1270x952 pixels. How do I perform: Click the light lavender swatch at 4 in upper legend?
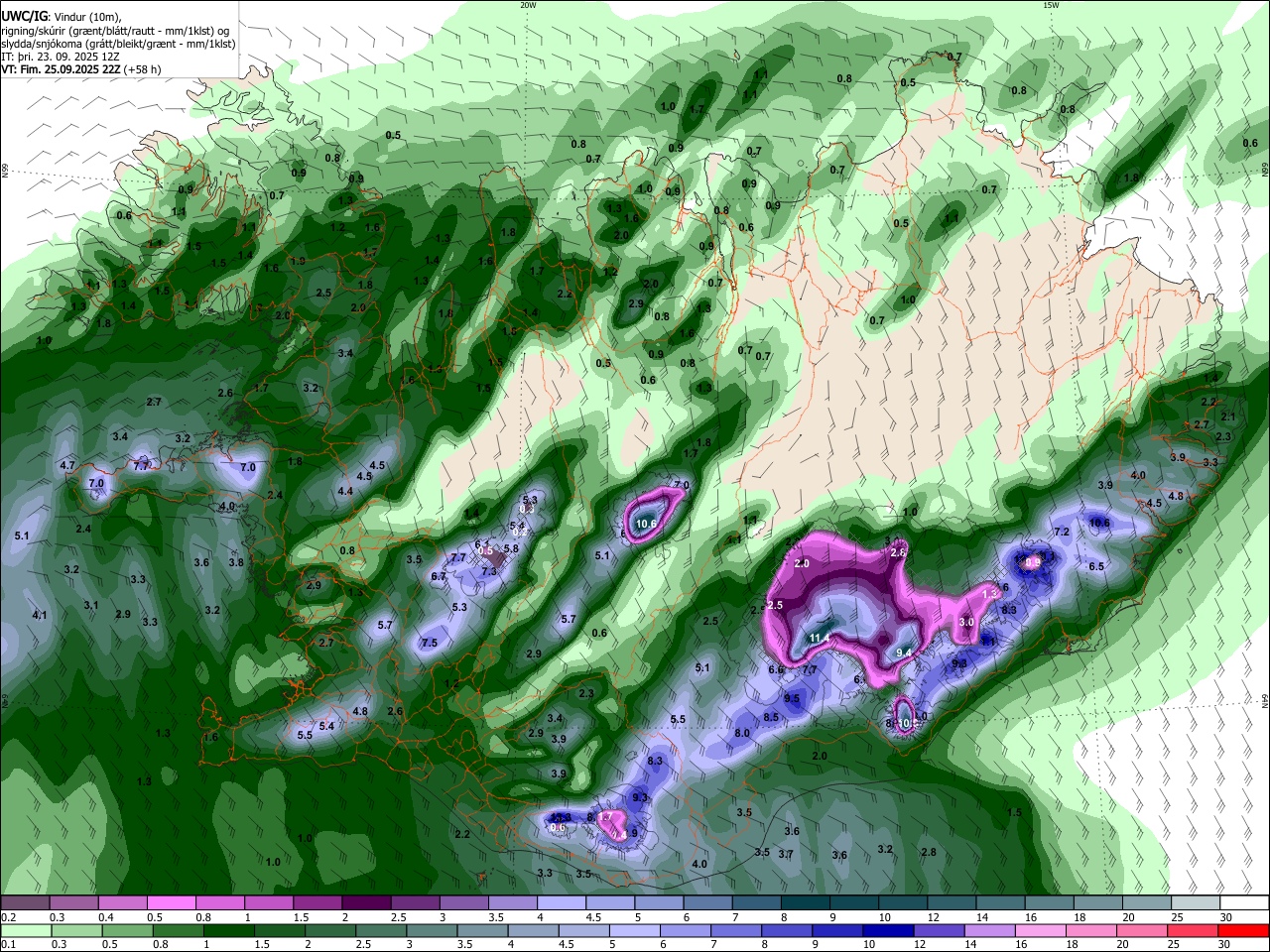[x=561, y=903]
